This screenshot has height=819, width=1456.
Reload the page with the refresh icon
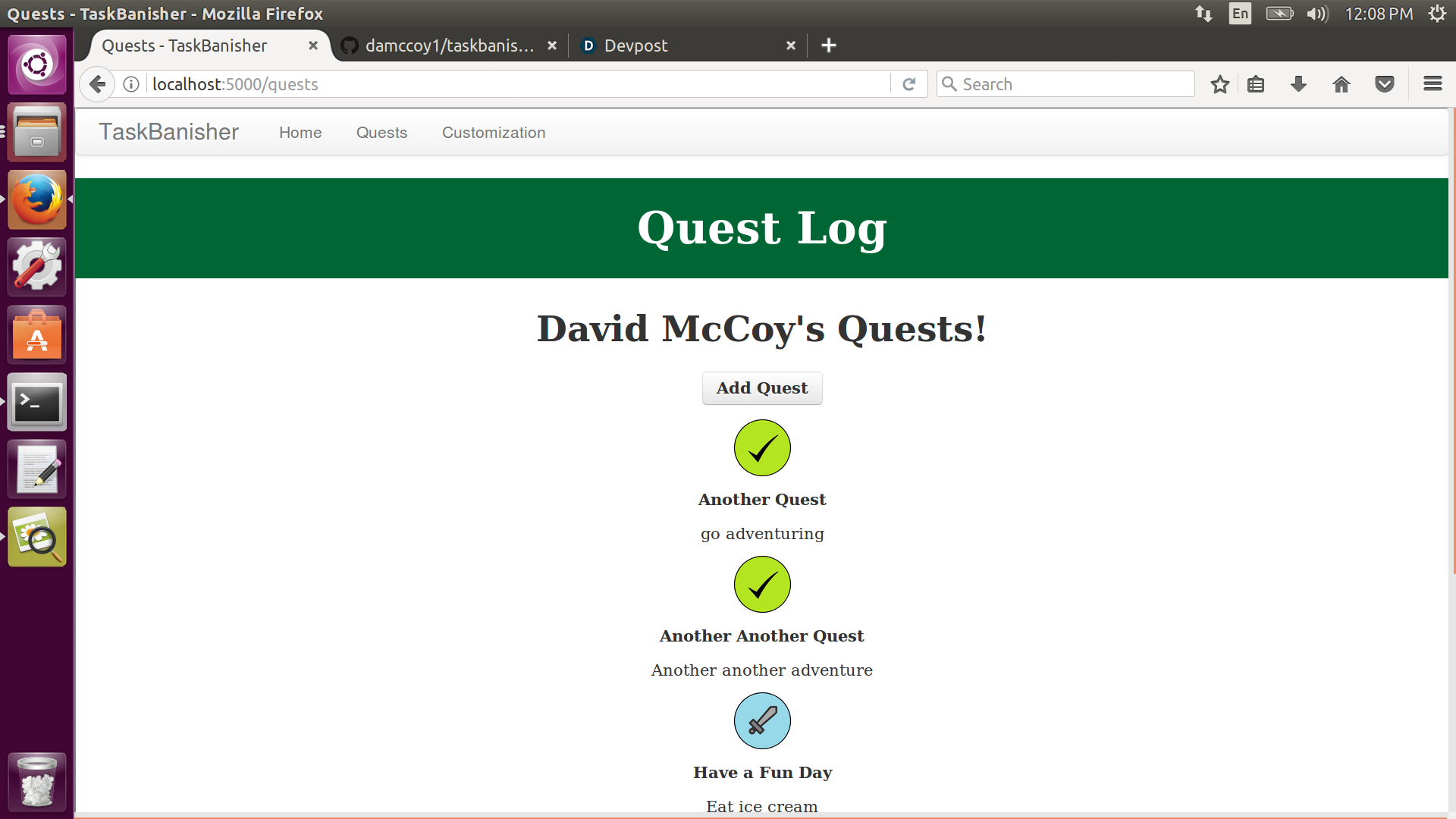click(909, 84)
